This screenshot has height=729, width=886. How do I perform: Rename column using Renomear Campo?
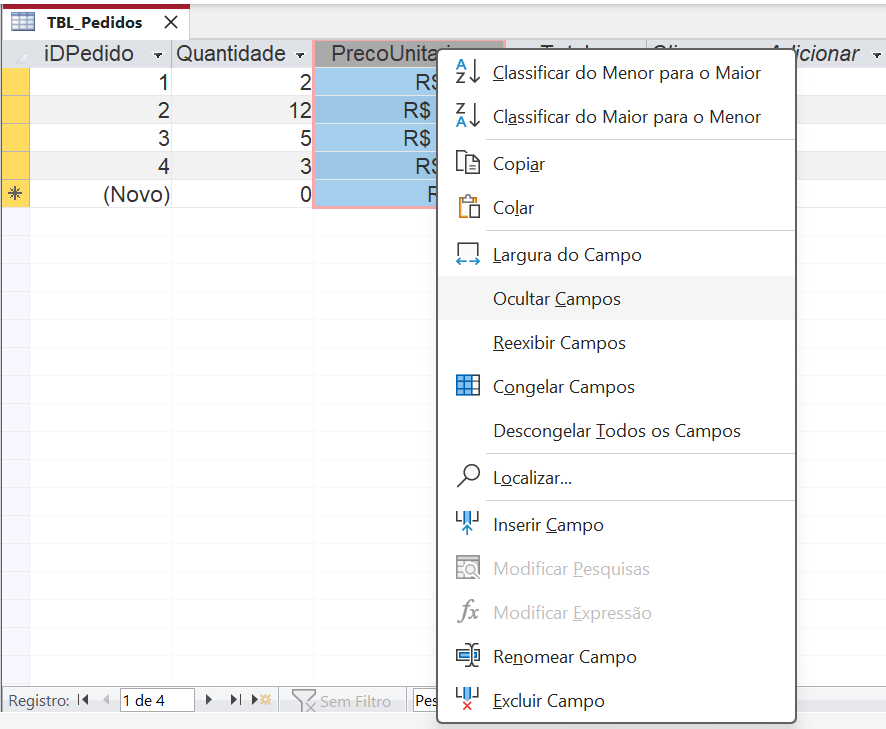pos(564,657)
